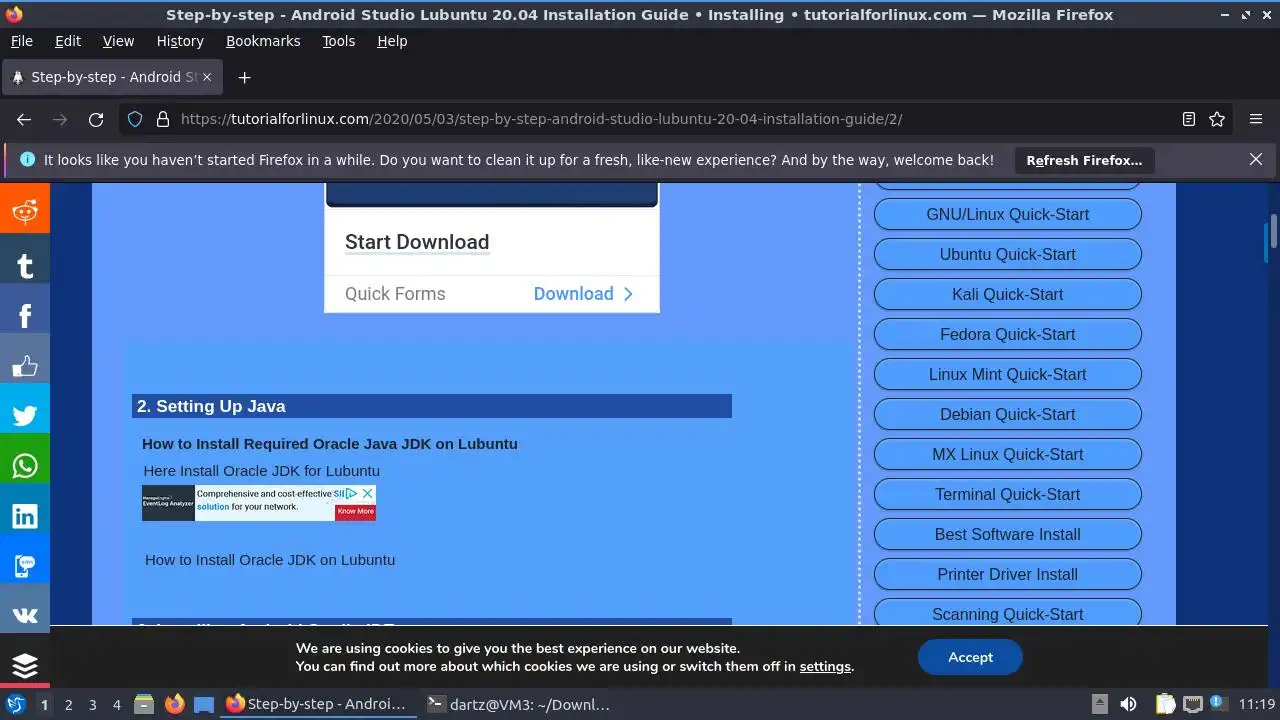Switch to the dartz@VM3 terminal taskbar window
1280x720 pixels.
[x=518, y=704]
